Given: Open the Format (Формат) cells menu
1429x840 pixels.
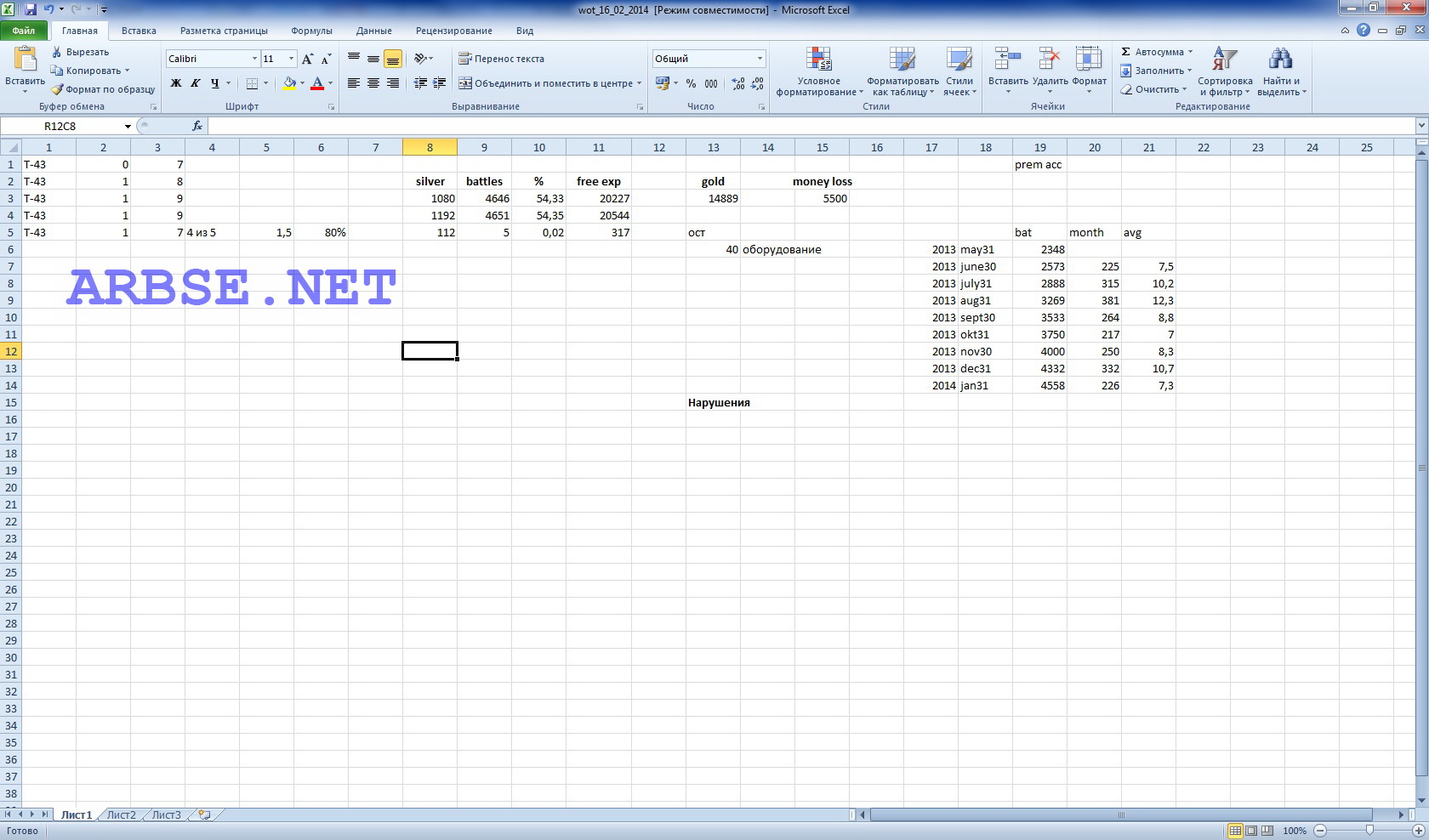Looking at the screenshot, I should (x=1089, y=70).
